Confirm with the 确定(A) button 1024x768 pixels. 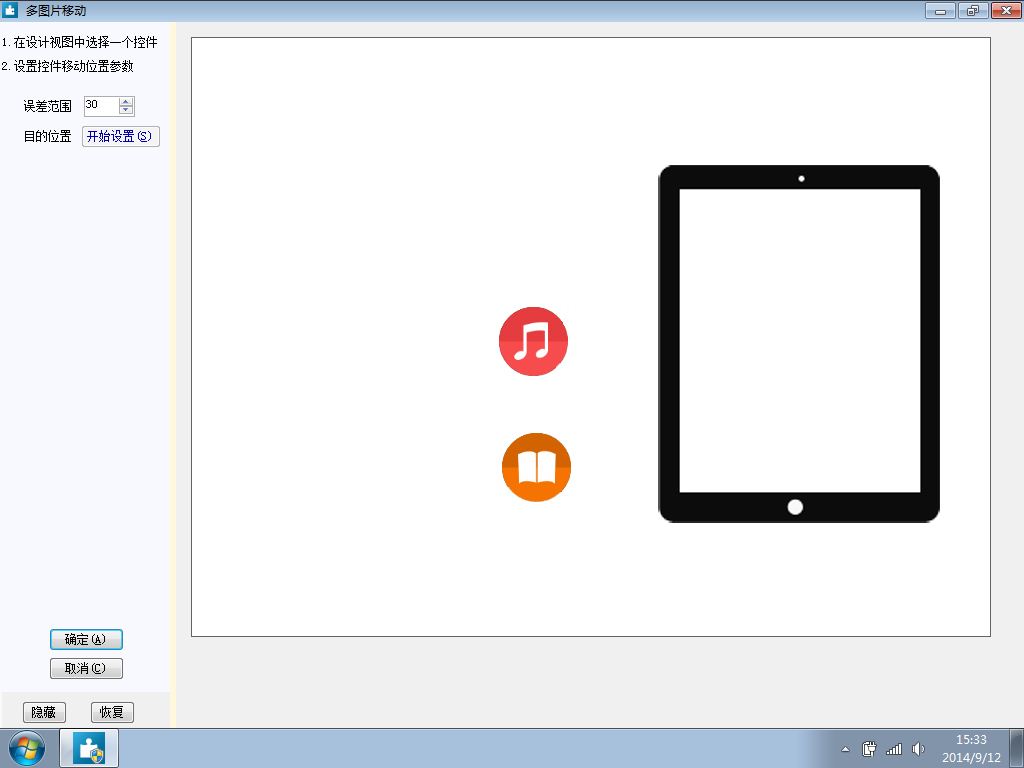click(86, 639)
